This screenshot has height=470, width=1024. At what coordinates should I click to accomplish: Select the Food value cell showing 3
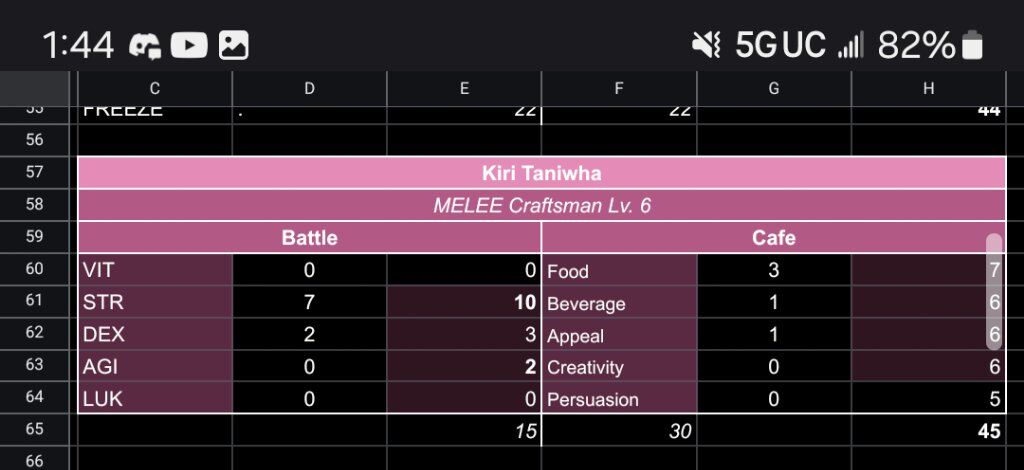[774, 270]
